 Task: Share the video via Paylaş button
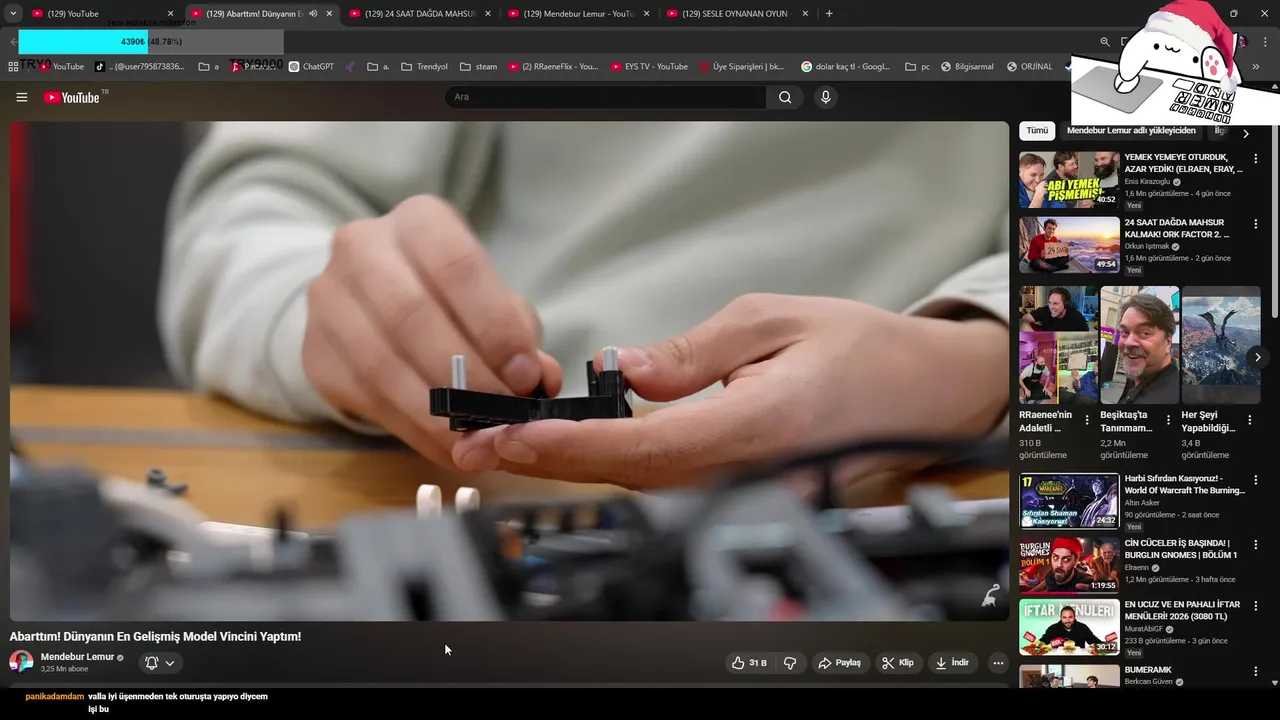tap(839, 663)
